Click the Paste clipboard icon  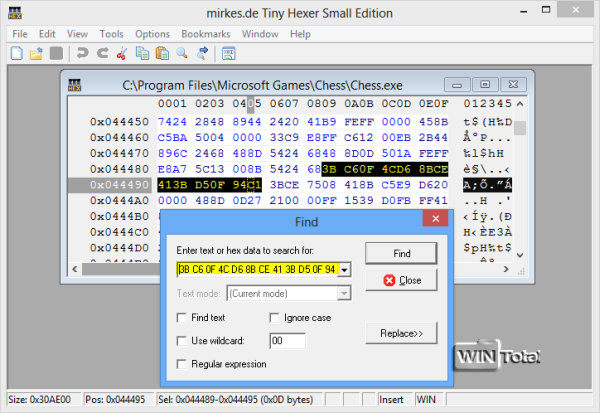coord(162,52)
